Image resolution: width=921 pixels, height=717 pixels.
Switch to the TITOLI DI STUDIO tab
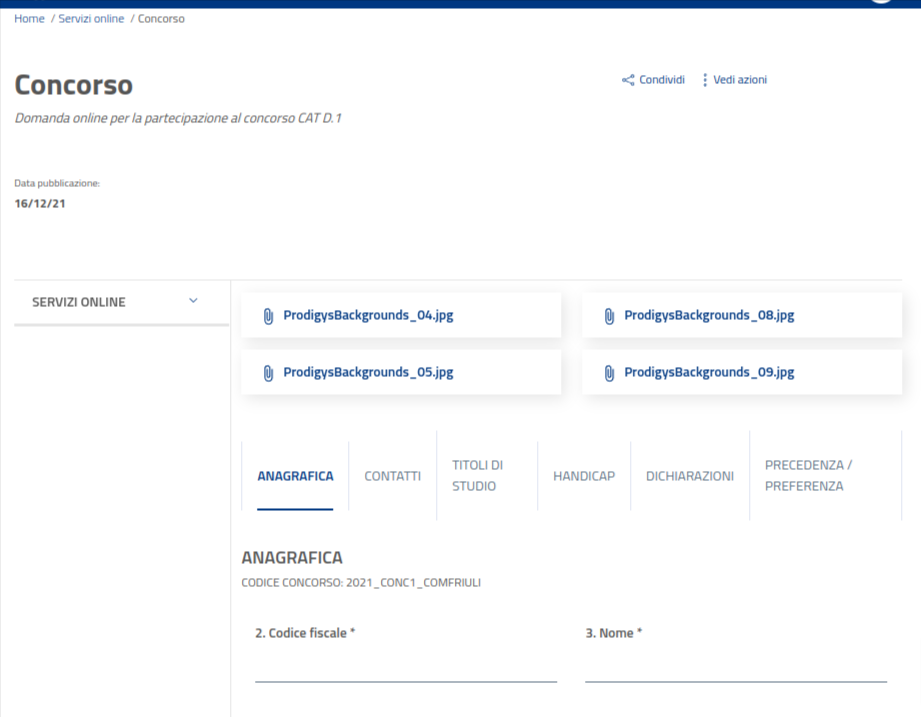click(478, 476)
